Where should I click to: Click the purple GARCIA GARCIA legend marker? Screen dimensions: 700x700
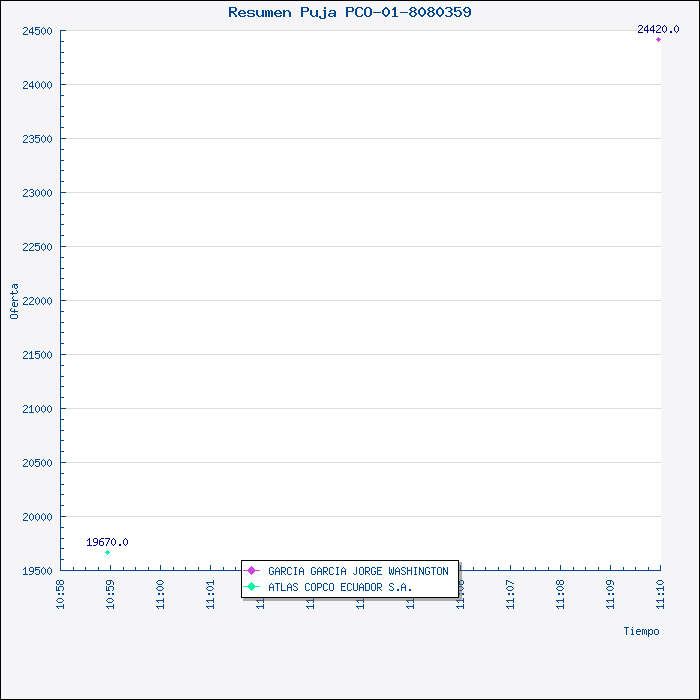pyautogui.click(x=252, y=571)
